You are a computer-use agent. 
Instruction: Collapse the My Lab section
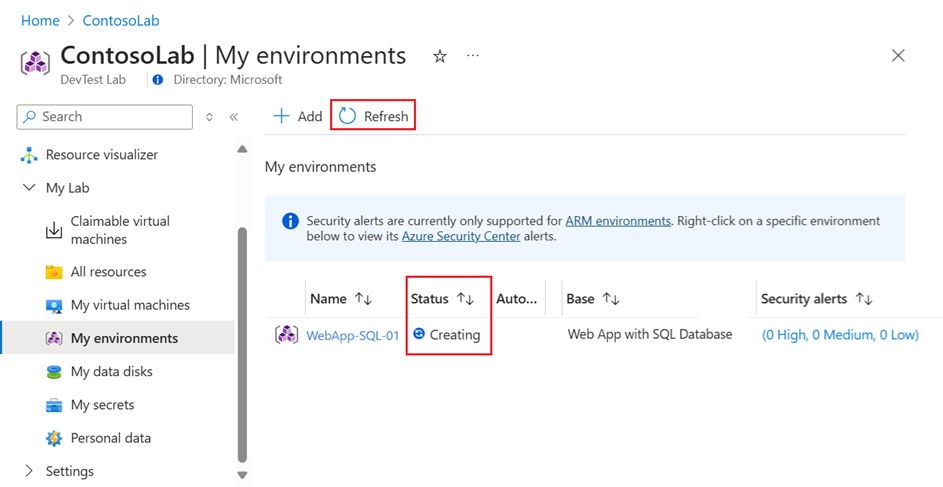(x=29, y=188)
